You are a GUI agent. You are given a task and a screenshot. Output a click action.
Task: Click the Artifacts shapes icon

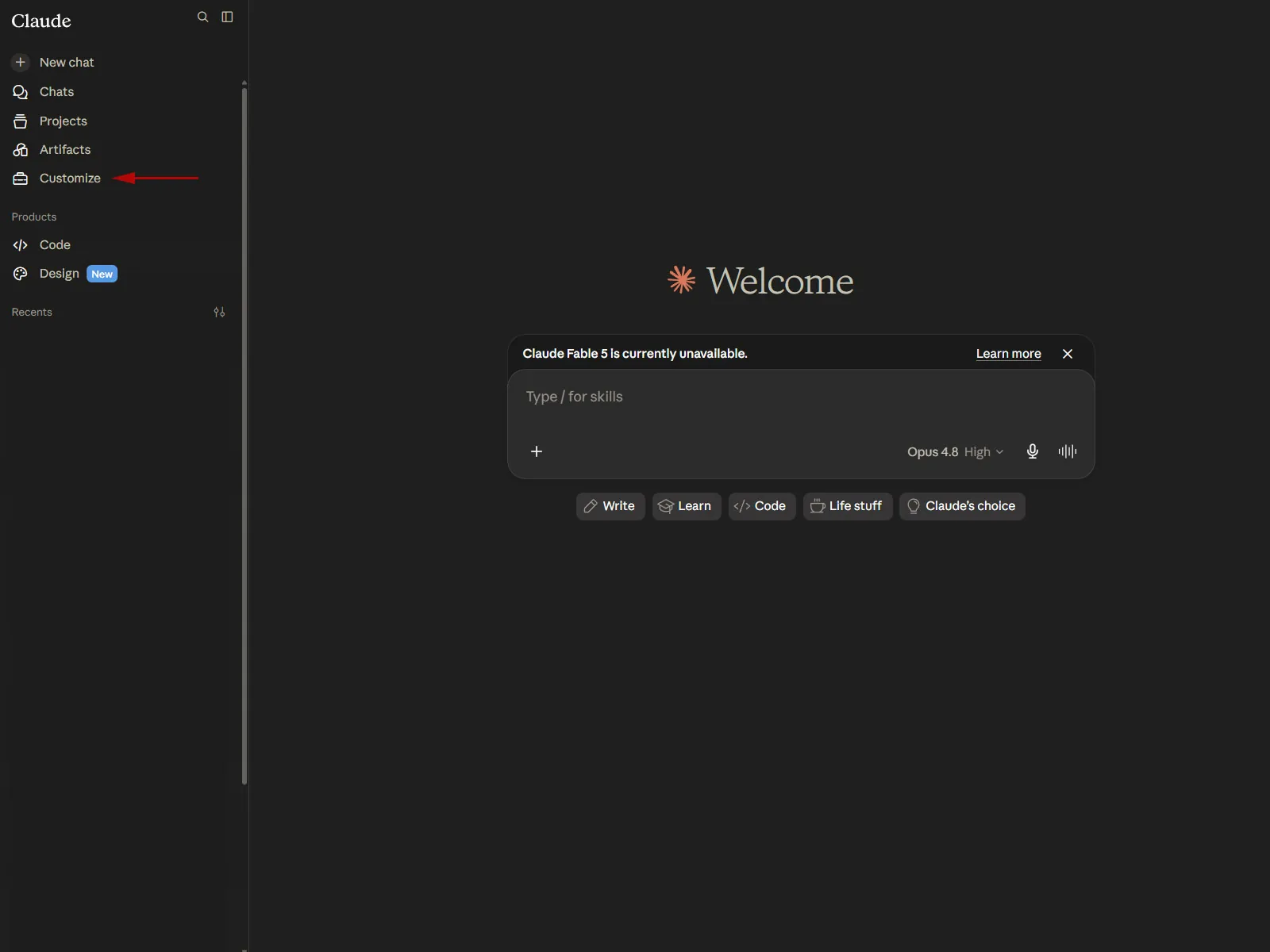click(x=21, y=150)
